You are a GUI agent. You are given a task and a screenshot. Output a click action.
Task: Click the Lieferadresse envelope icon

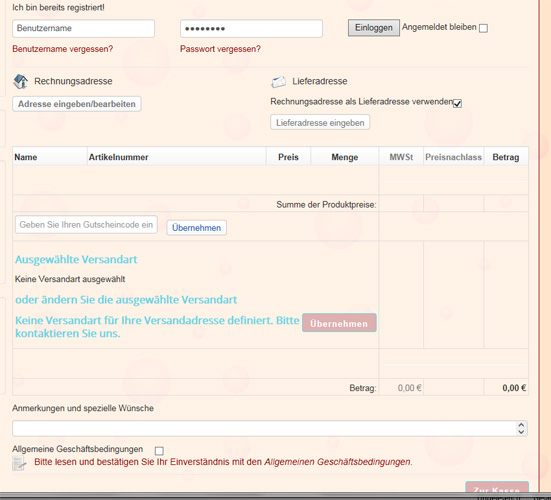tap(279, 82)
